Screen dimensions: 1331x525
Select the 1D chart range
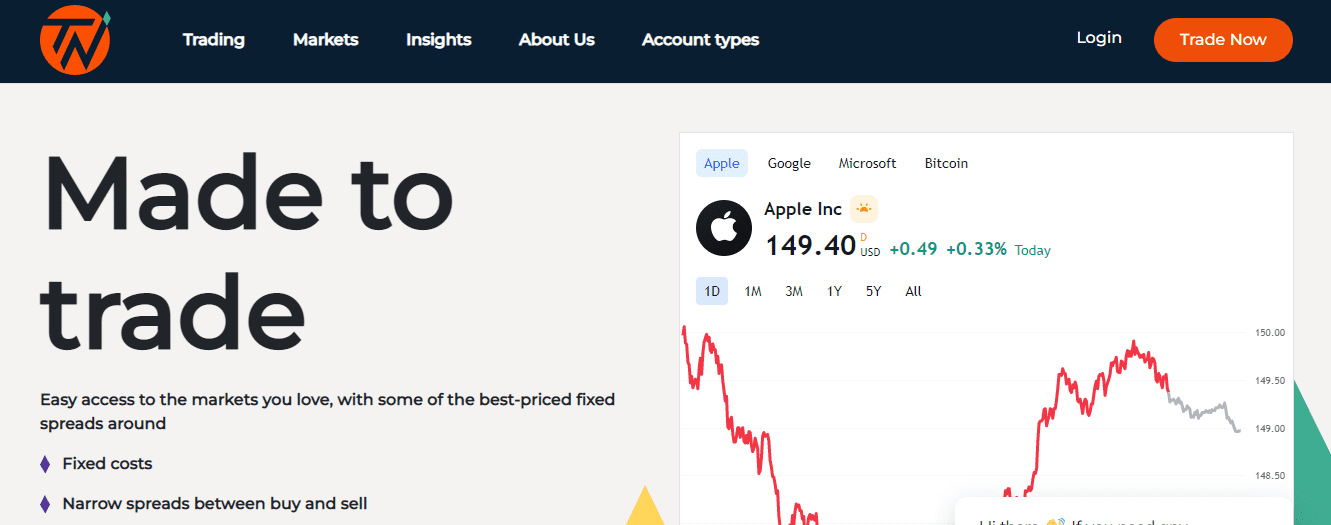(712, 291)
